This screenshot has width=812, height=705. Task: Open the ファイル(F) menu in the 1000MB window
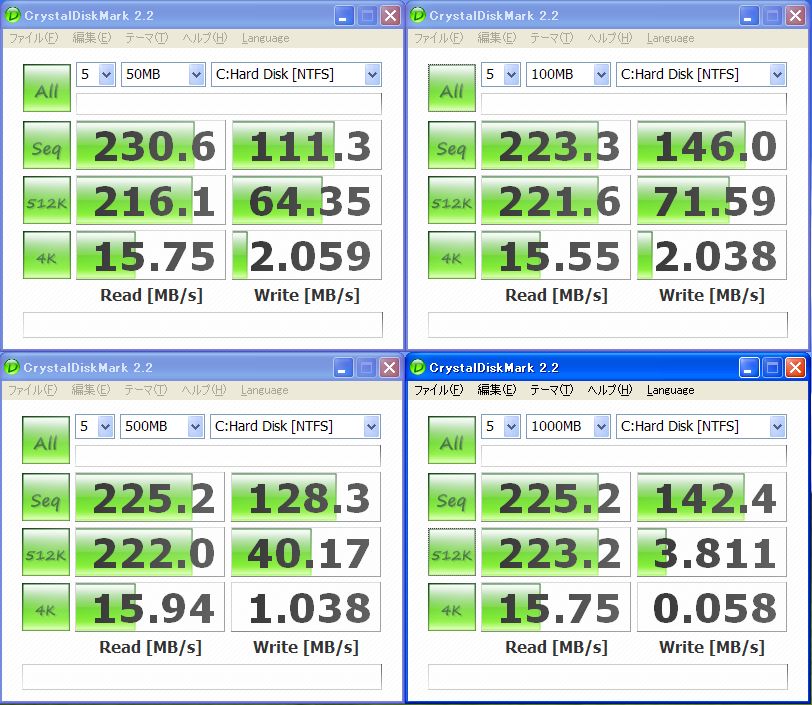click(439, 390)
